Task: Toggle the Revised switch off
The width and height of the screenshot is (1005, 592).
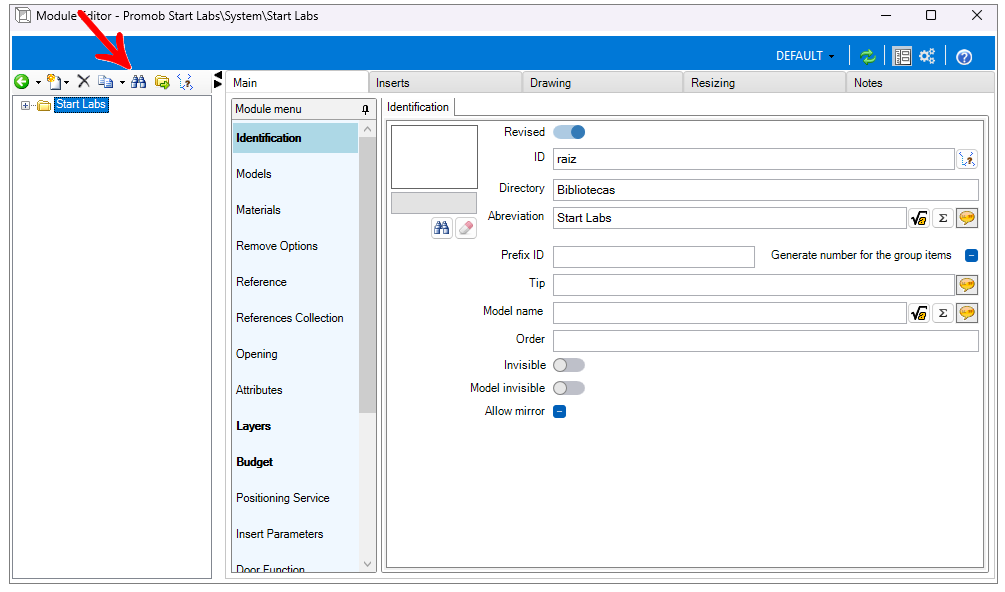Action: pos(569,132)
